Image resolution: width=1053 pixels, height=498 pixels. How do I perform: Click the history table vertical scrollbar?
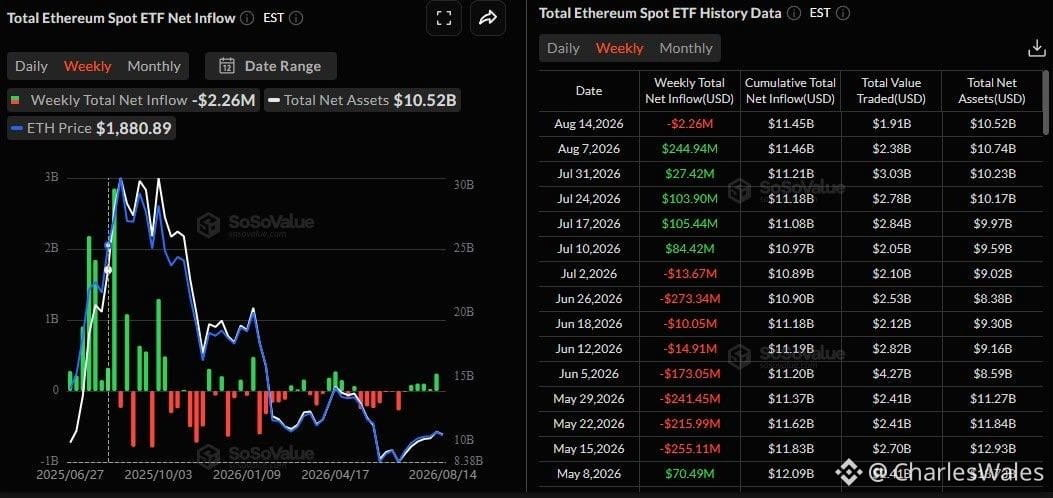point(1045,101)
